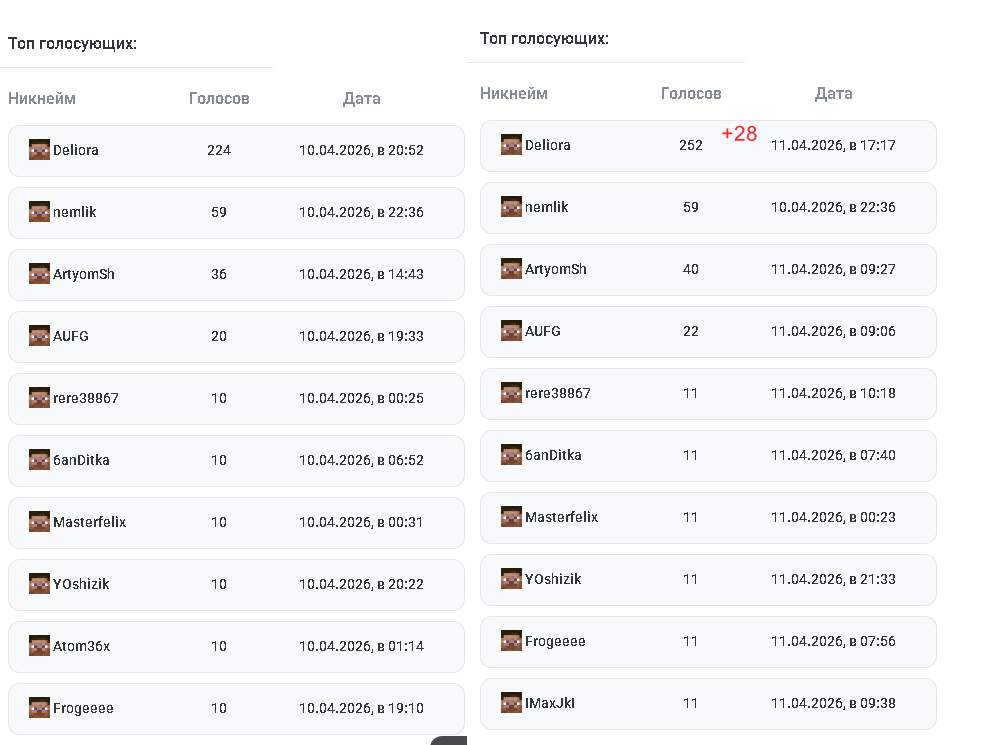Select the IMaxJkl player head avatar
The image size is (1002, 745).
tap(511, 703)
